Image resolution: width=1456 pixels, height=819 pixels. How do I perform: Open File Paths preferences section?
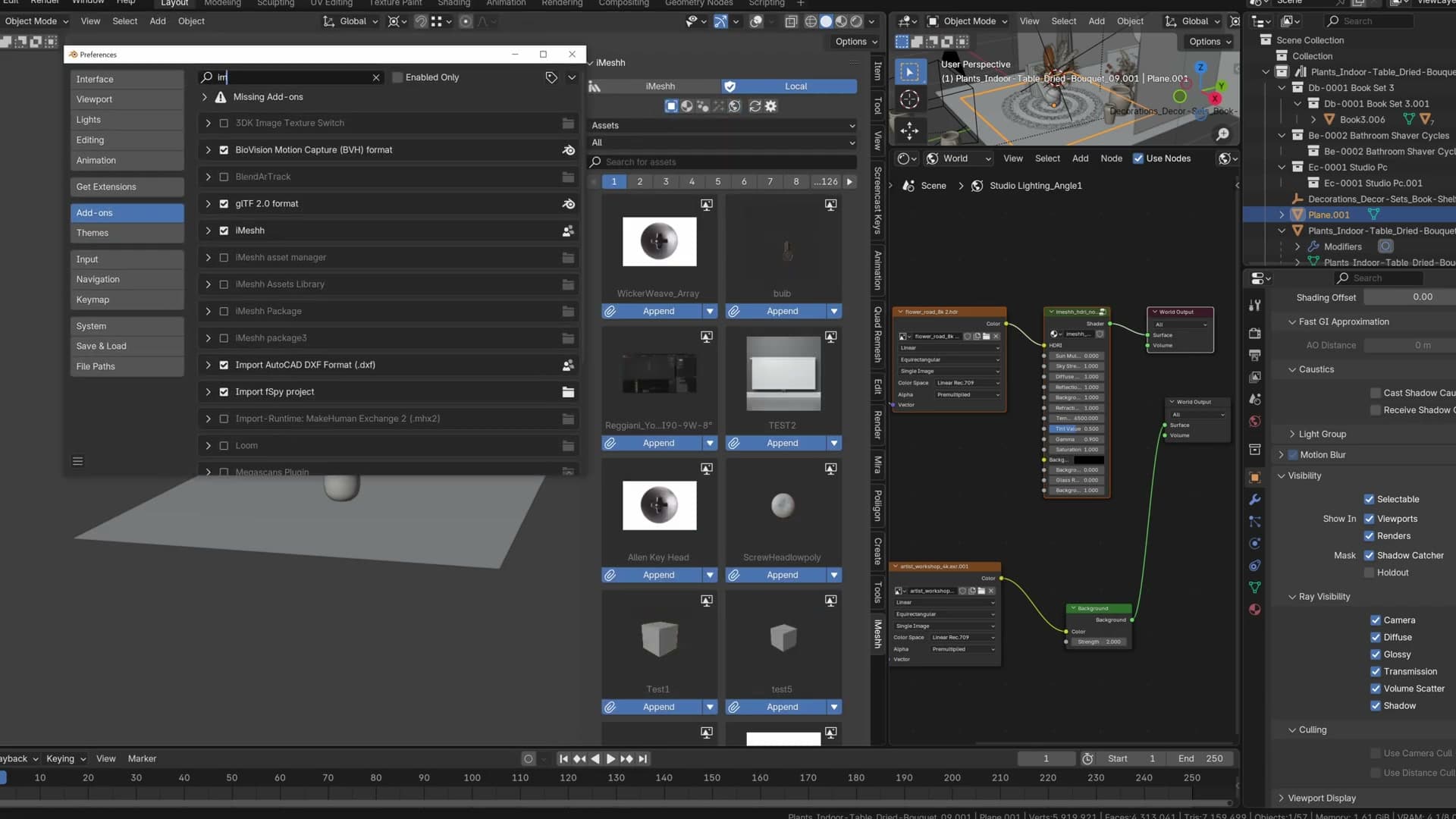pyautogui.click(x=127, y=366)
